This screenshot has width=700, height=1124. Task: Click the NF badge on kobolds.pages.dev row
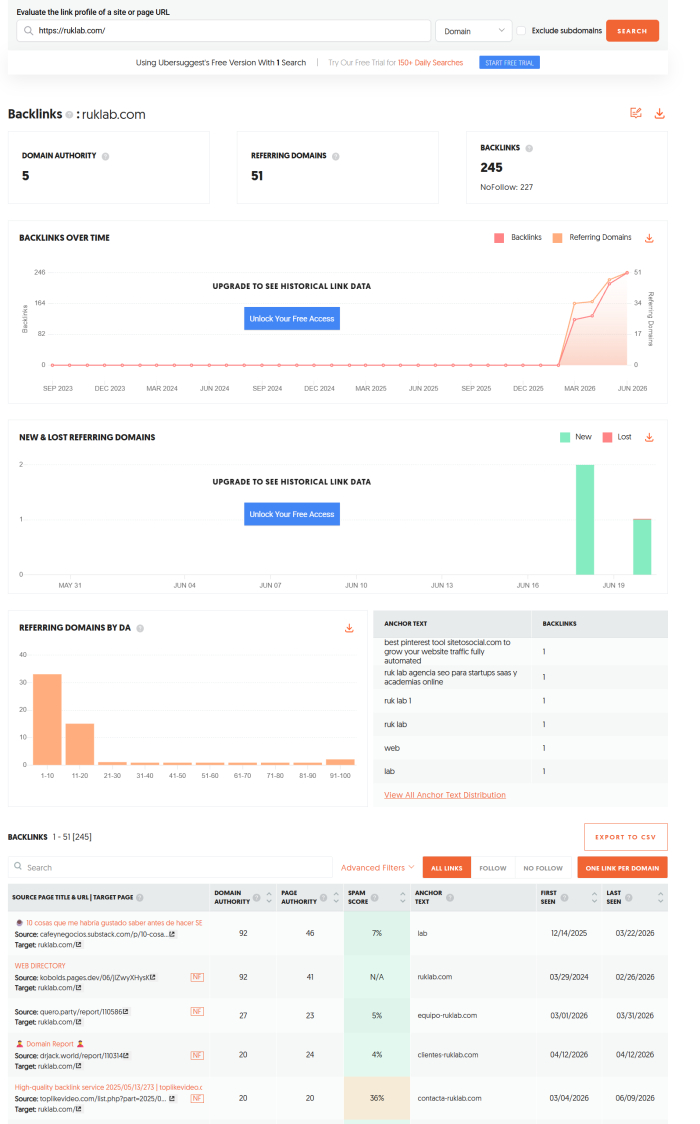[x=197, y=977]
